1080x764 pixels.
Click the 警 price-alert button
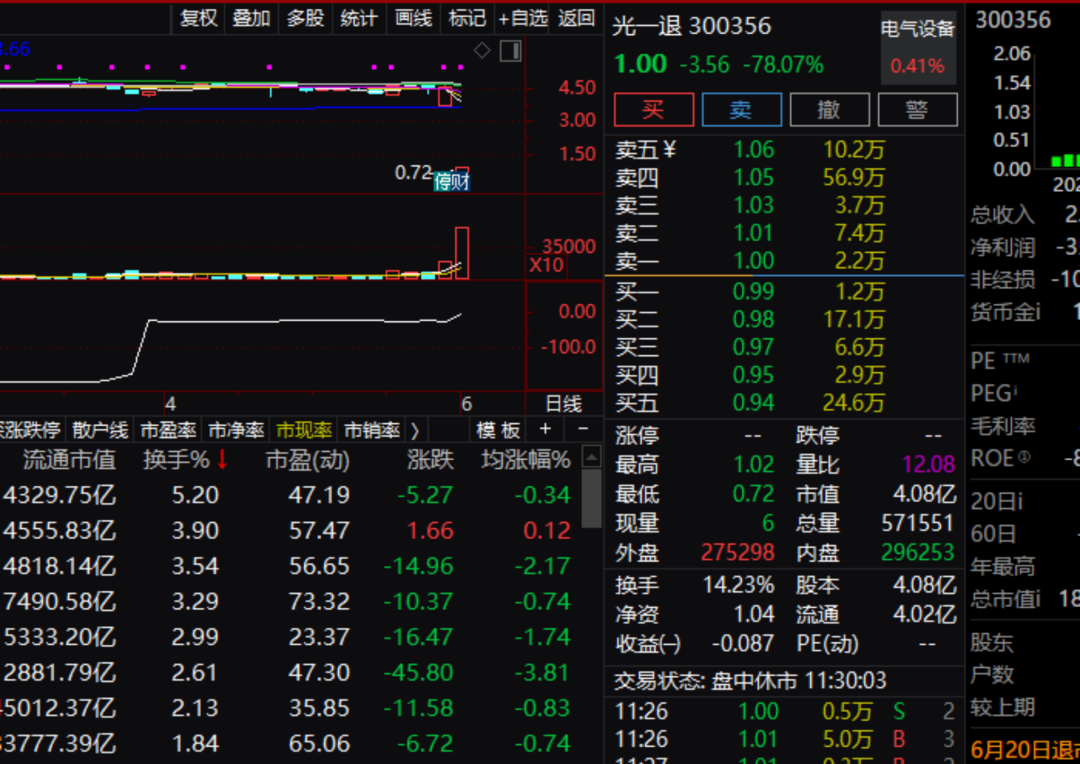tap(918, 110)
